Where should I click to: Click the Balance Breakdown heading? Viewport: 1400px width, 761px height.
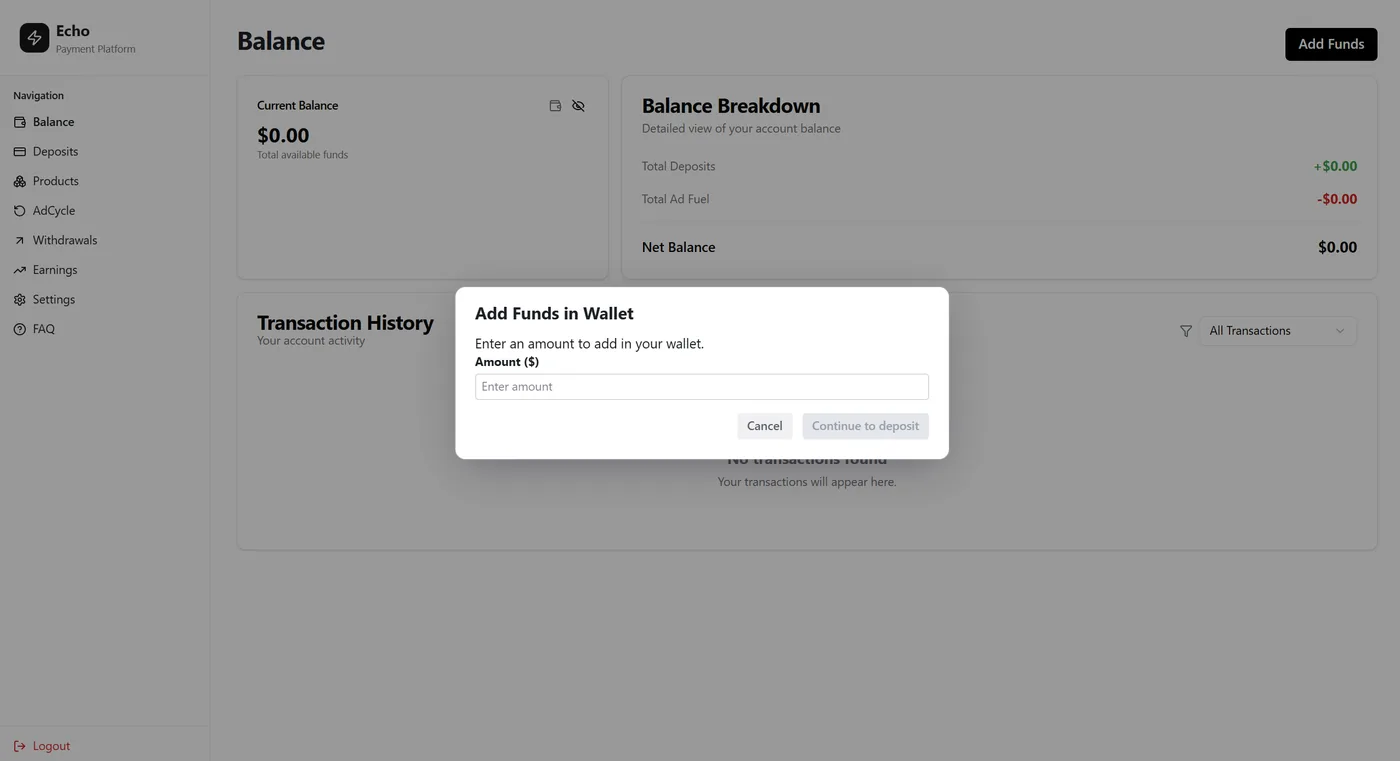(731, 106)
